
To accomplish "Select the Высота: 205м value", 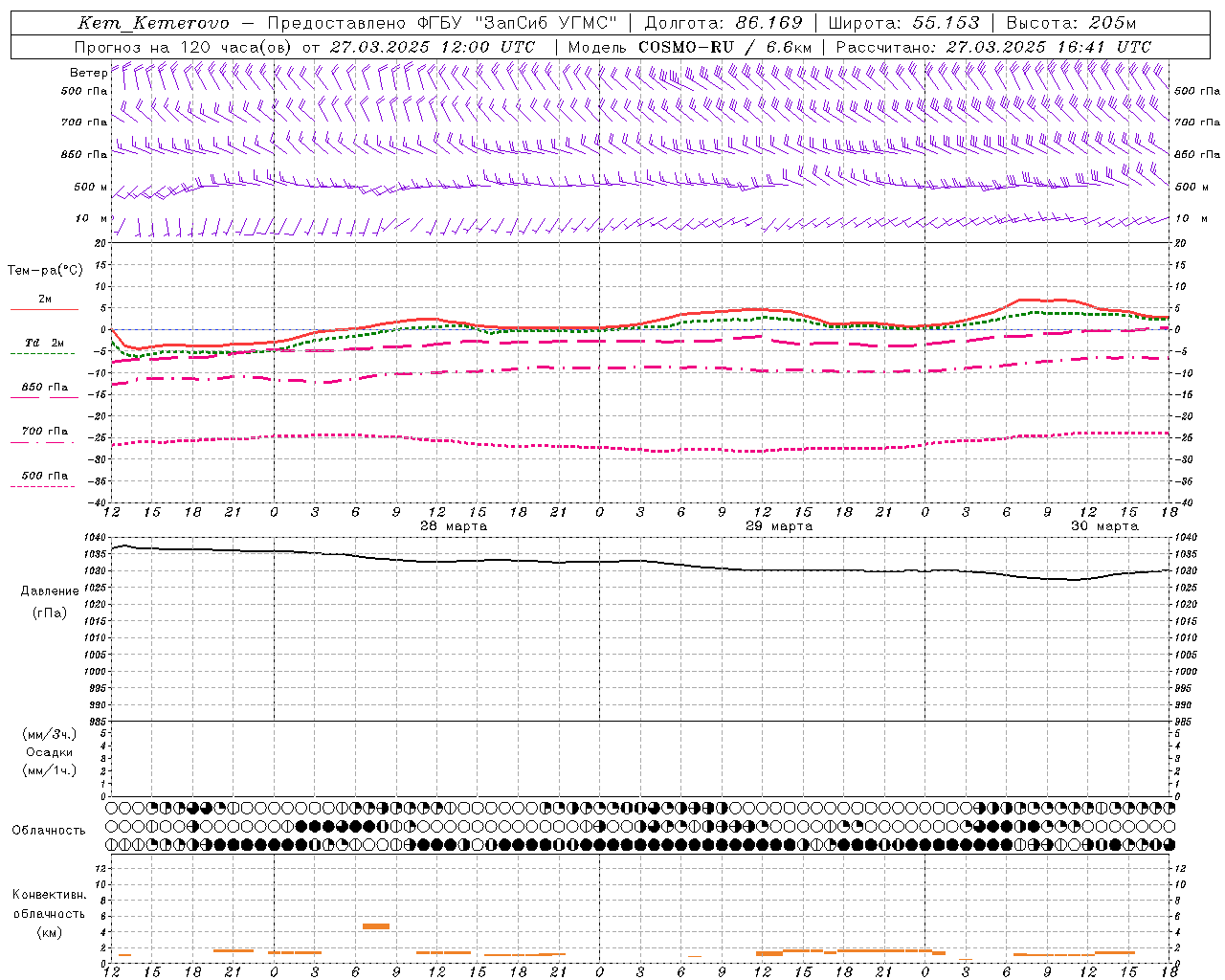I will 1071,23.
